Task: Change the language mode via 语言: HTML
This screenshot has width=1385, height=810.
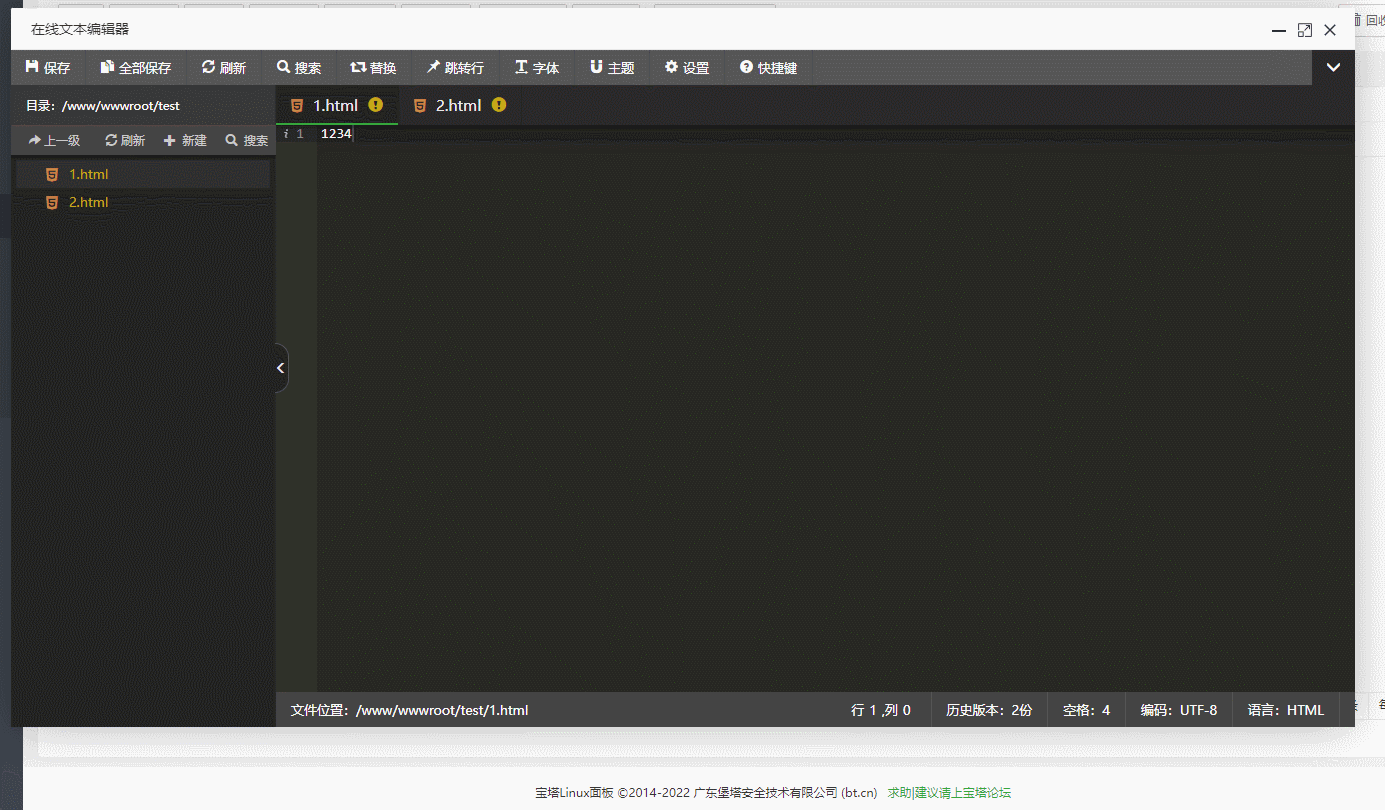Action: (x=1286, y=710)
